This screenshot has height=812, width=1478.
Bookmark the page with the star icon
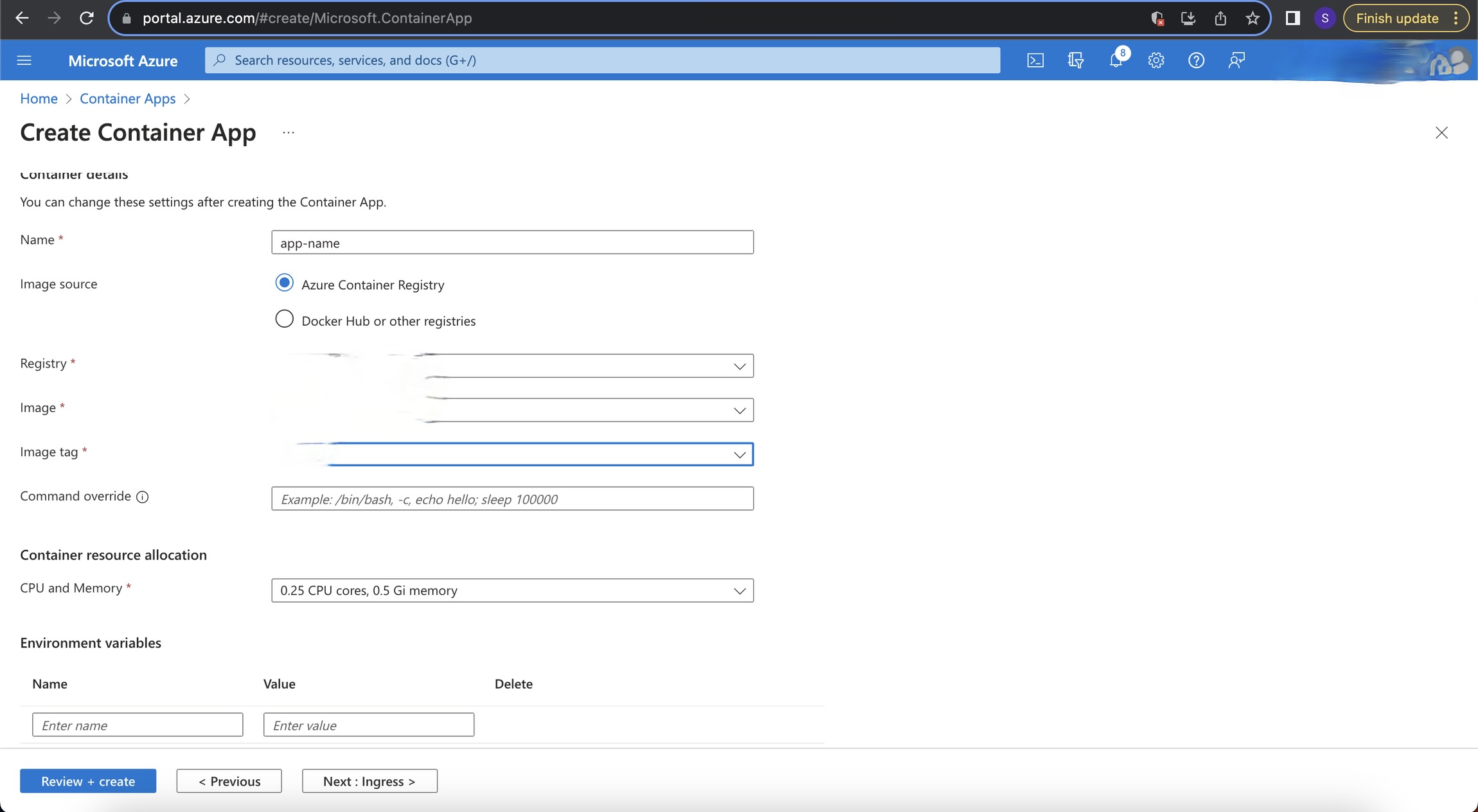point(1252,18)
